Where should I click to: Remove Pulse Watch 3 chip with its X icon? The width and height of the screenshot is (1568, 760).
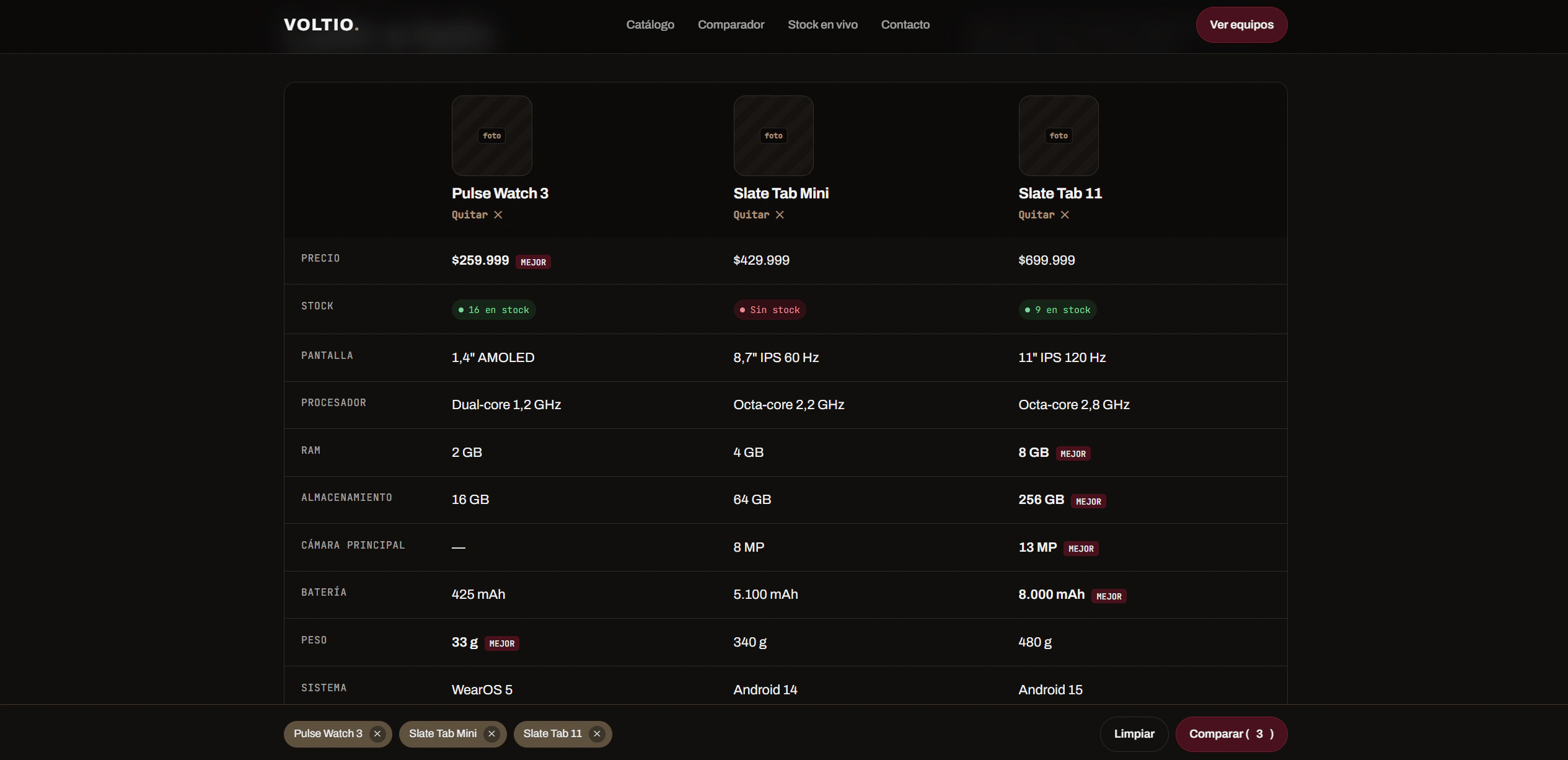coord(377,734)
